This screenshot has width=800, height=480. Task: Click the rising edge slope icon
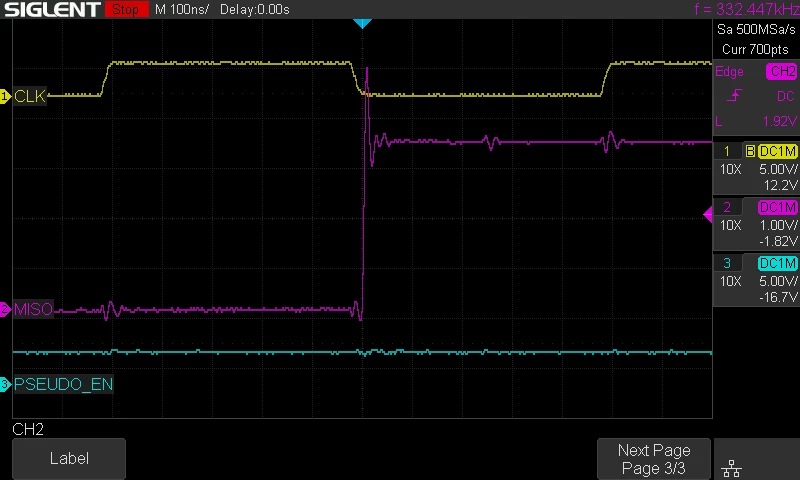(x=734, y=95)
